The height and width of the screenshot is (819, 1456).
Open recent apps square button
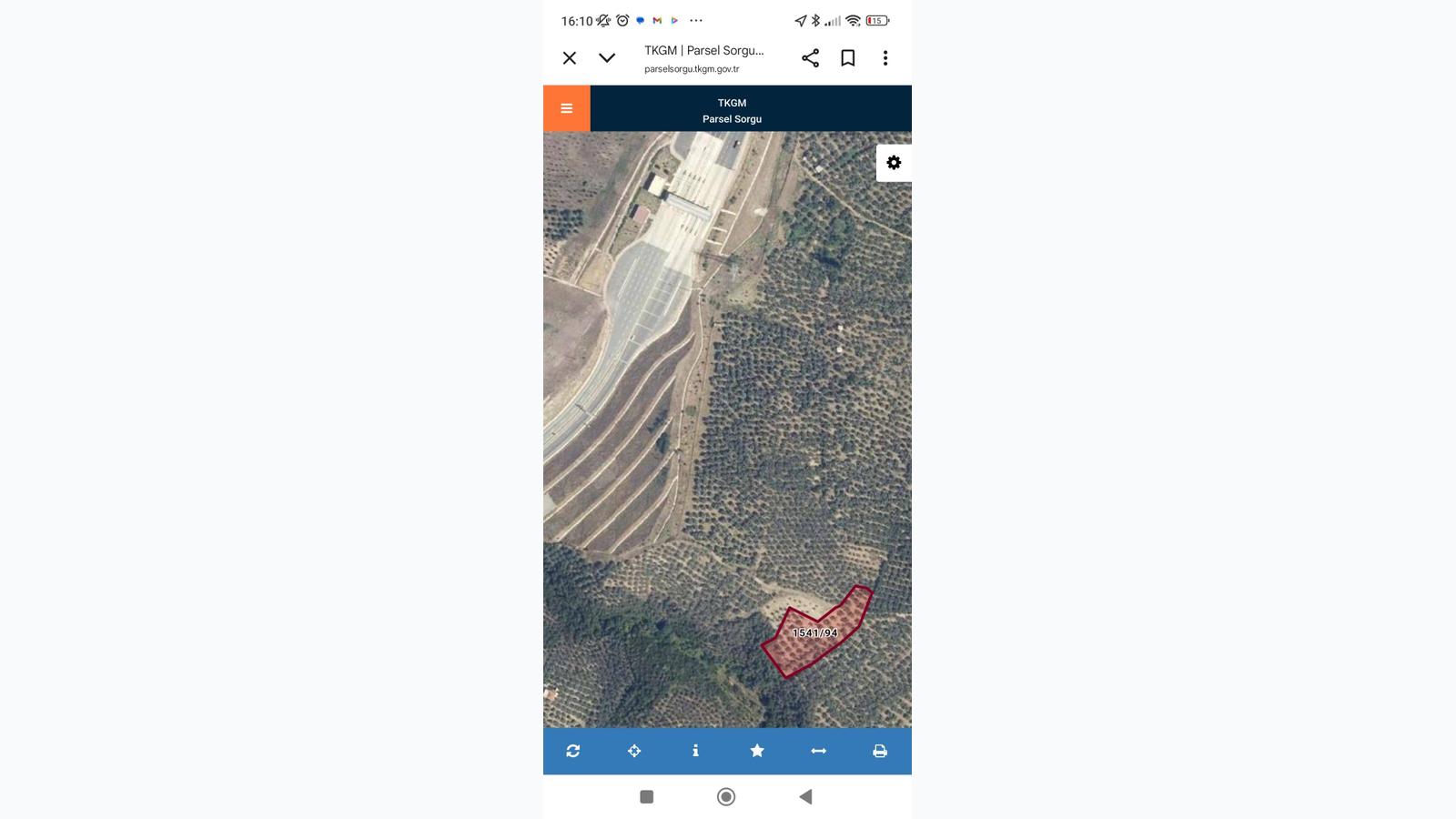[x=647, y=797]
